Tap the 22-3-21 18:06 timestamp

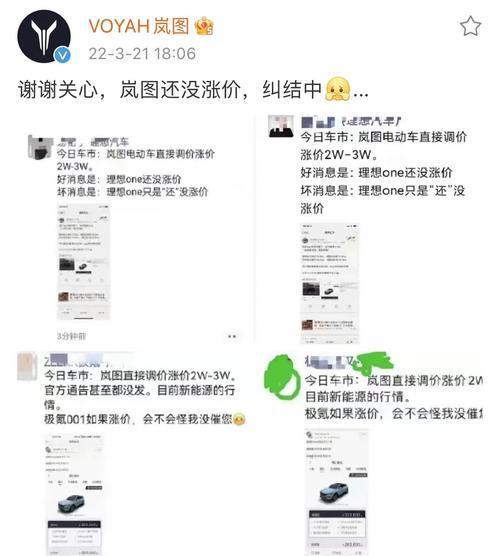coord(142,54)
